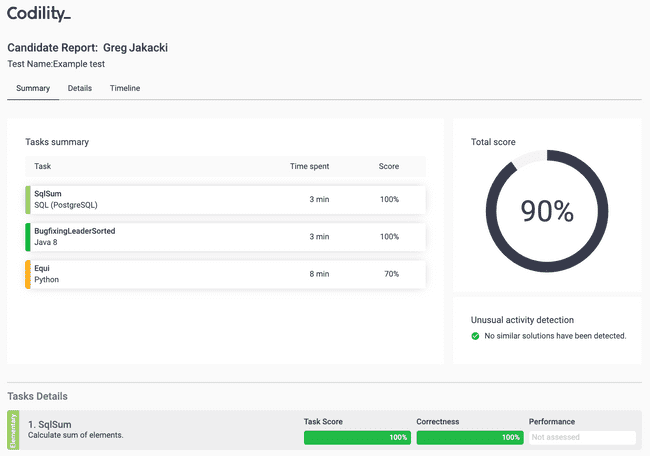
Task: Open the SqlSum task row
Action: coord(226,199)
